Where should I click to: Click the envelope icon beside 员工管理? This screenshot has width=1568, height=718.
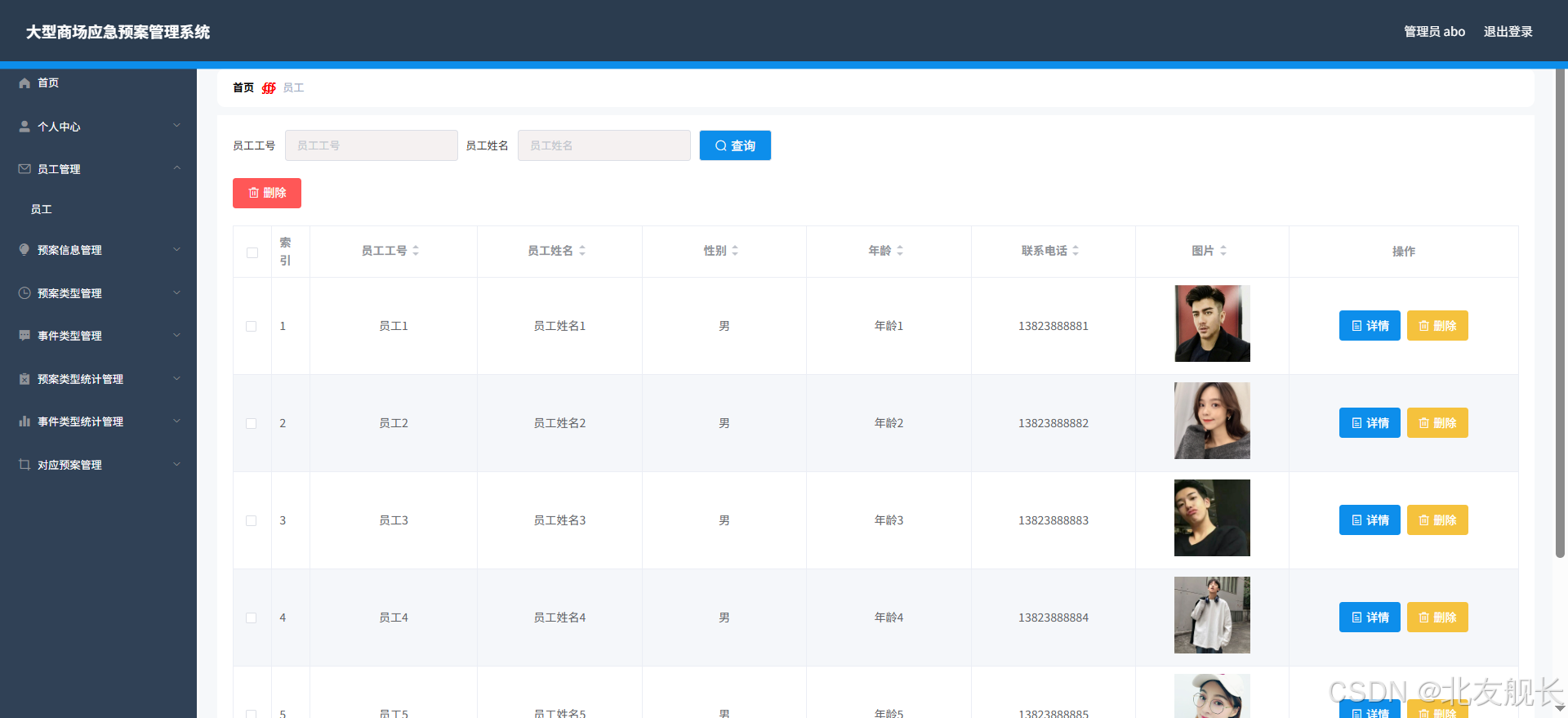tap(24, 169)
